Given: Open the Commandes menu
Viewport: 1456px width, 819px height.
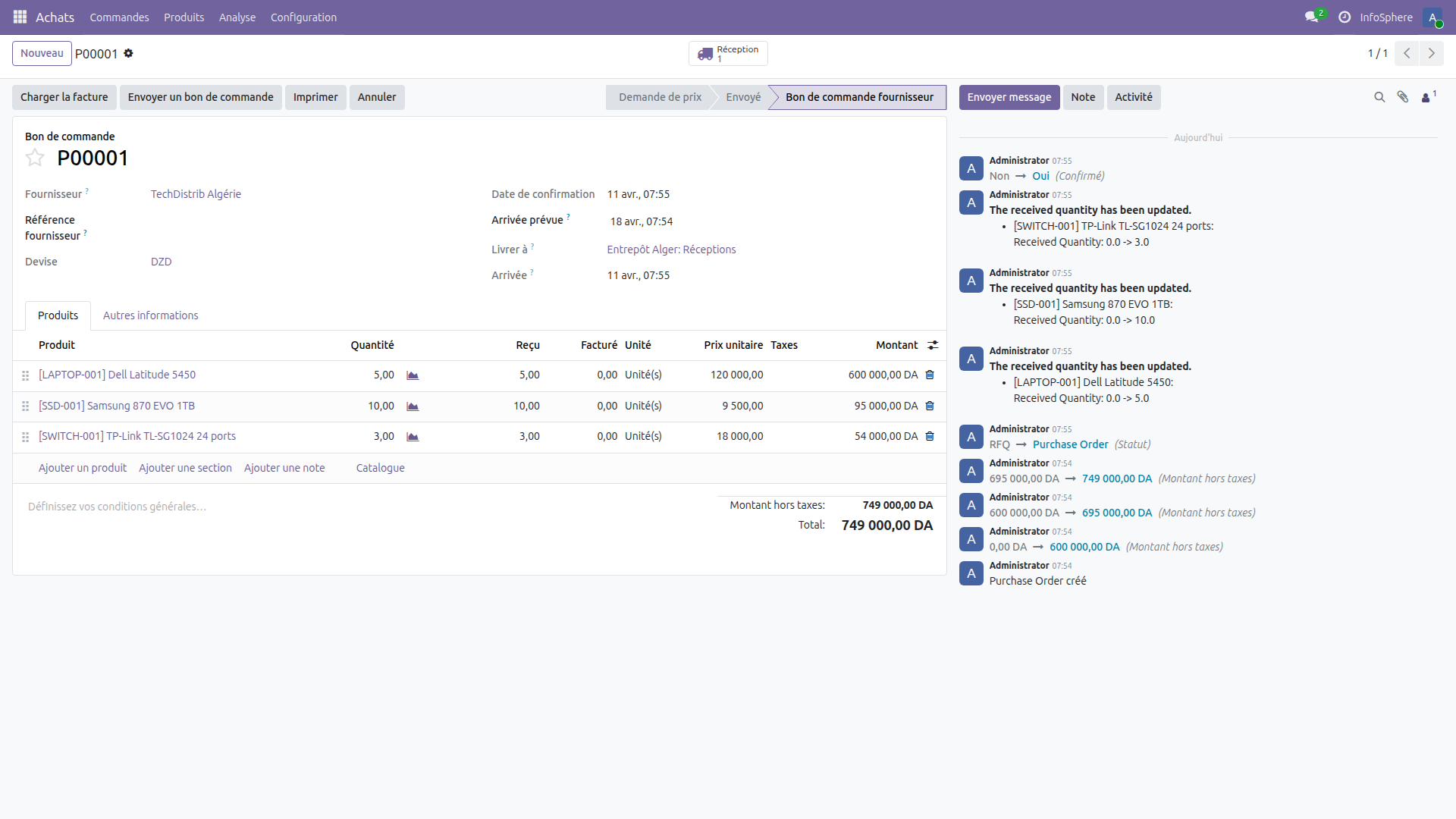Looking at the screenshot, I should tap(119, 17).
